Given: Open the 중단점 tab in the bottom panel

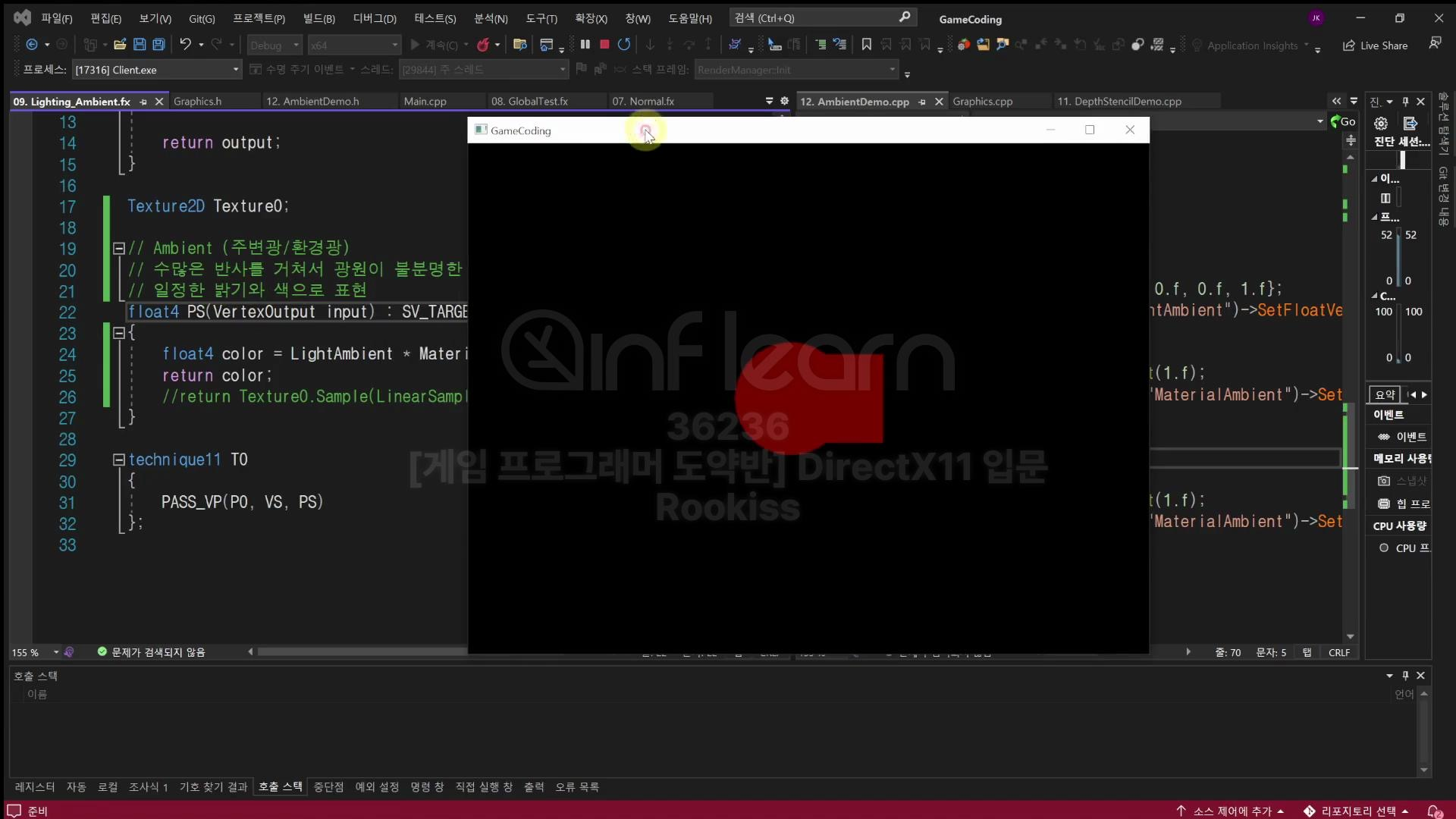Looking at the screenshot, I should [328, 787].
